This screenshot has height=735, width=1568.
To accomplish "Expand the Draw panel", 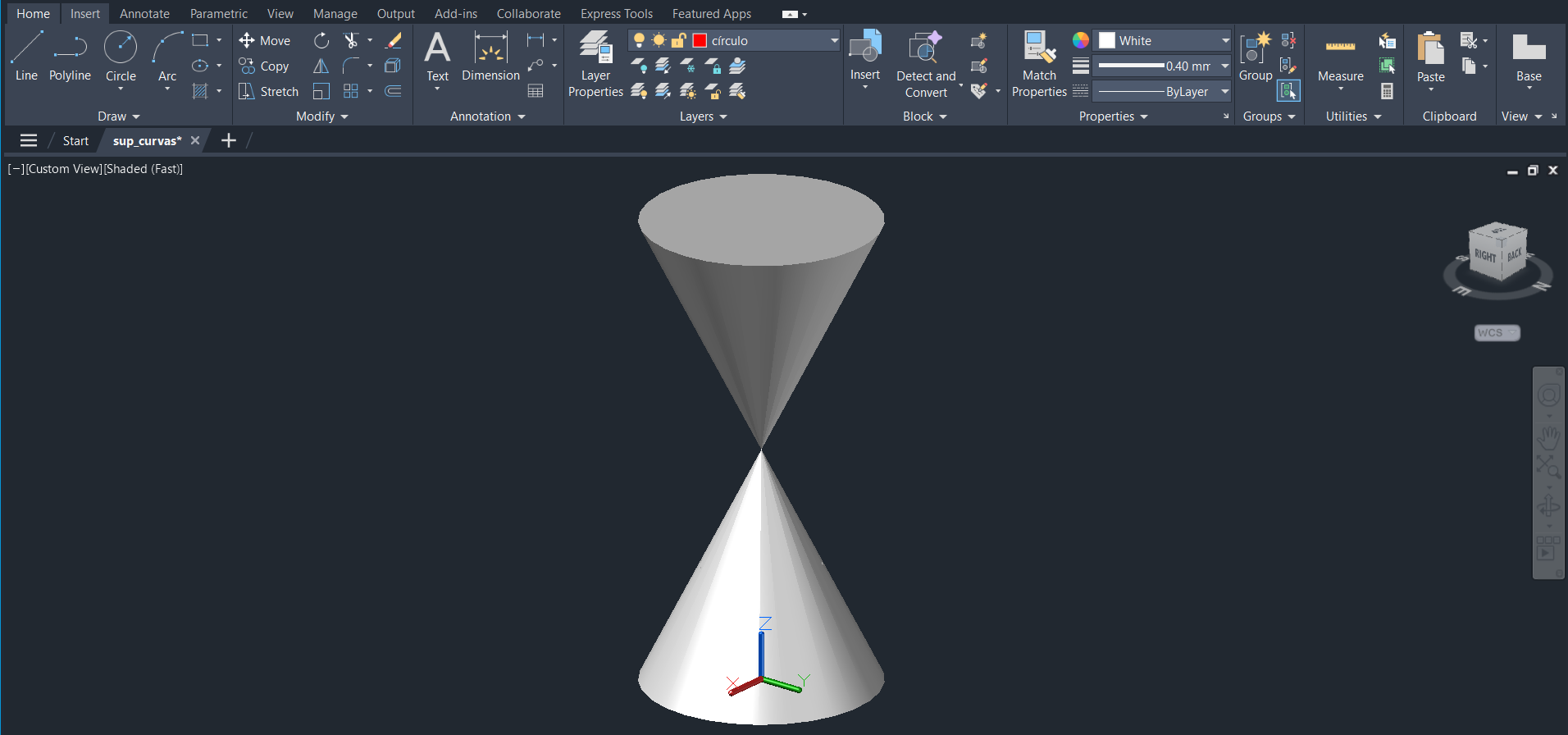I will [x=119, y=116].
